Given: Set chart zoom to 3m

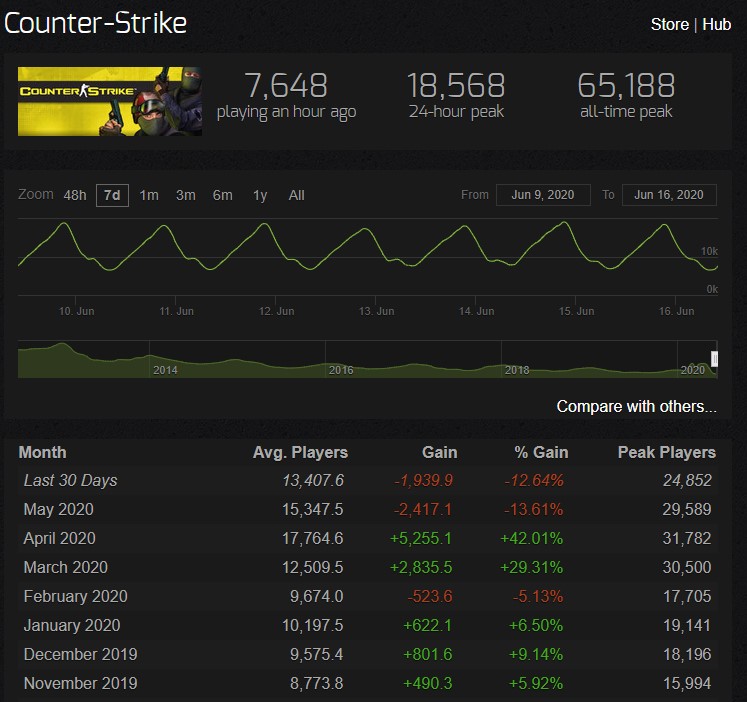Looking at the screenshot, I should pyautogui.click(x=186, y=195).
